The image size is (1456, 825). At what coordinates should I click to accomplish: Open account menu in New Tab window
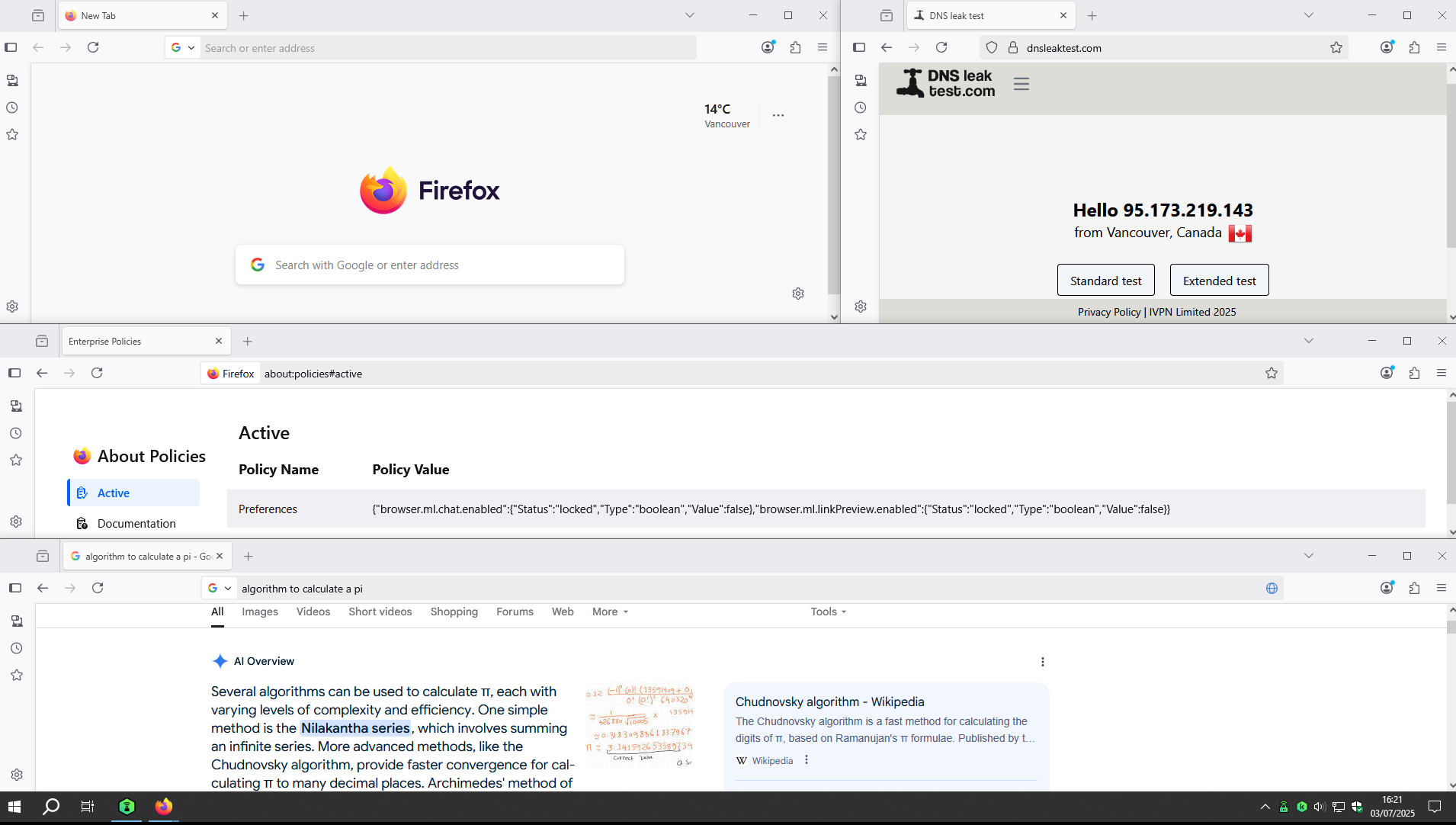(x=768, y=47)
